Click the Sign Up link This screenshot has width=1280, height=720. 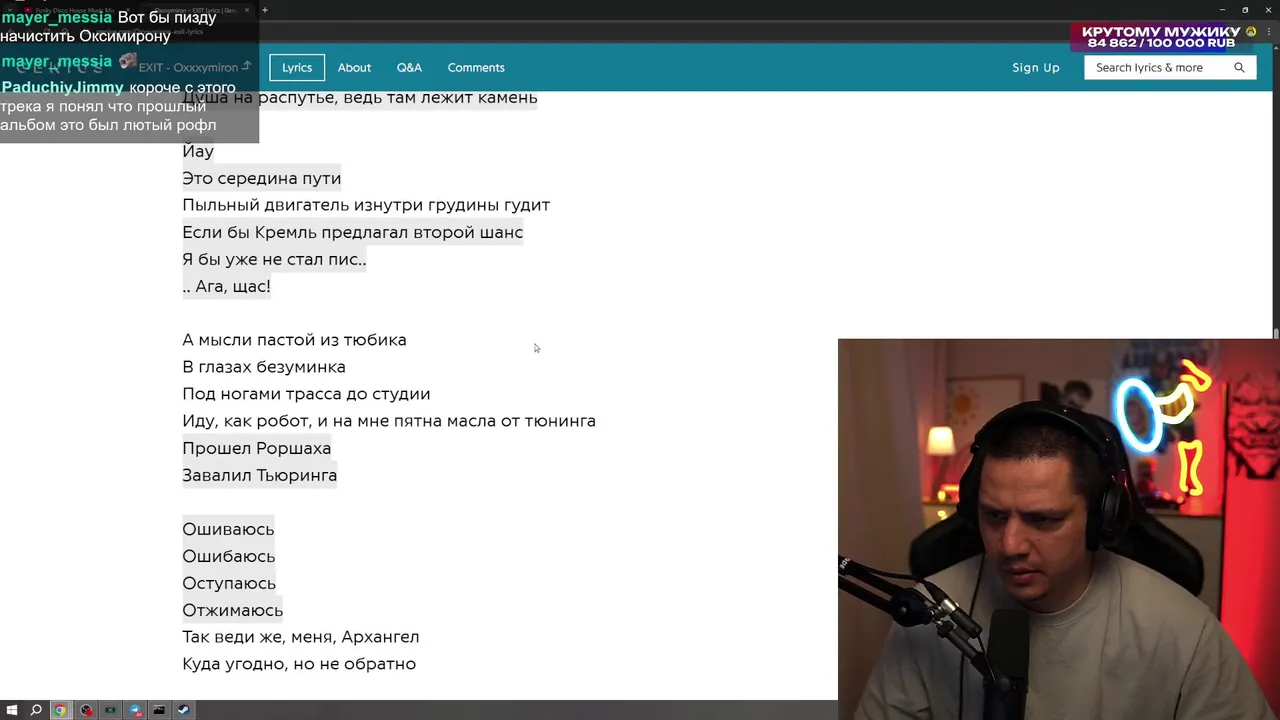1035,68
